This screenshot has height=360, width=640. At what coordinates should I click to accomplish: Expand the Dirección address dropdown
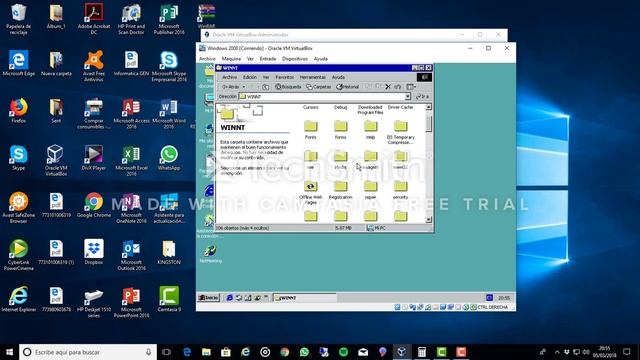(x=407, y=97)
